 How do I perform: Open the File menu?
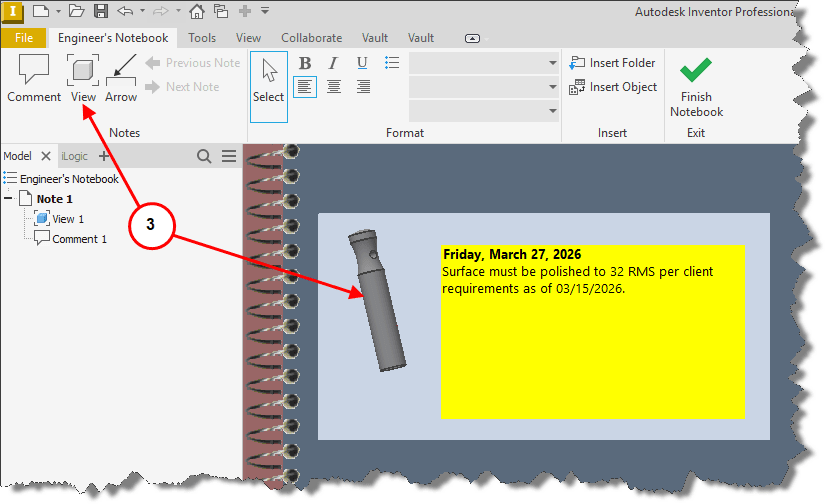[x=24, y=38]
